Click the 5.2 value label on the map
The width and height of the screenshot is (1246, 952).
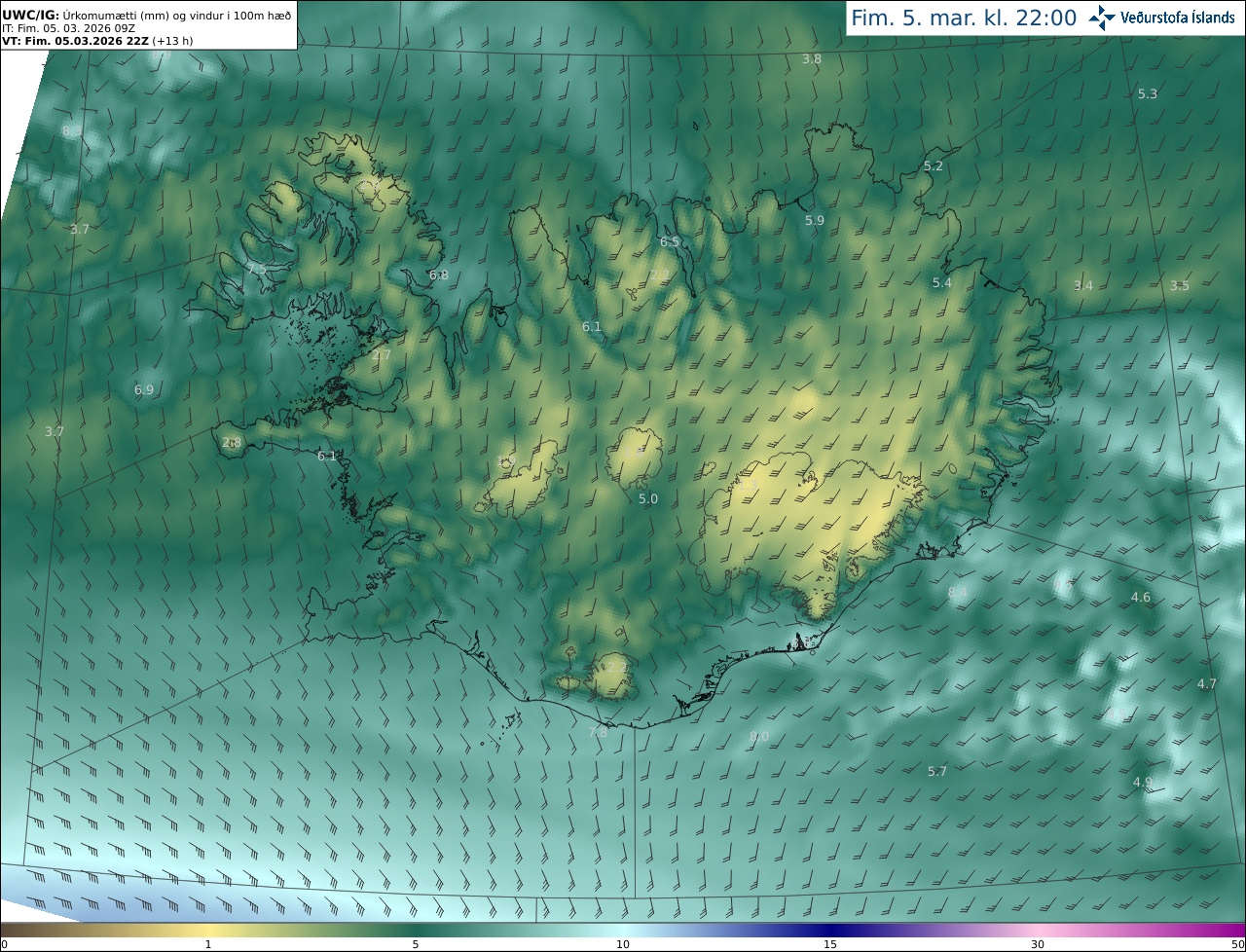pos(934,166)
